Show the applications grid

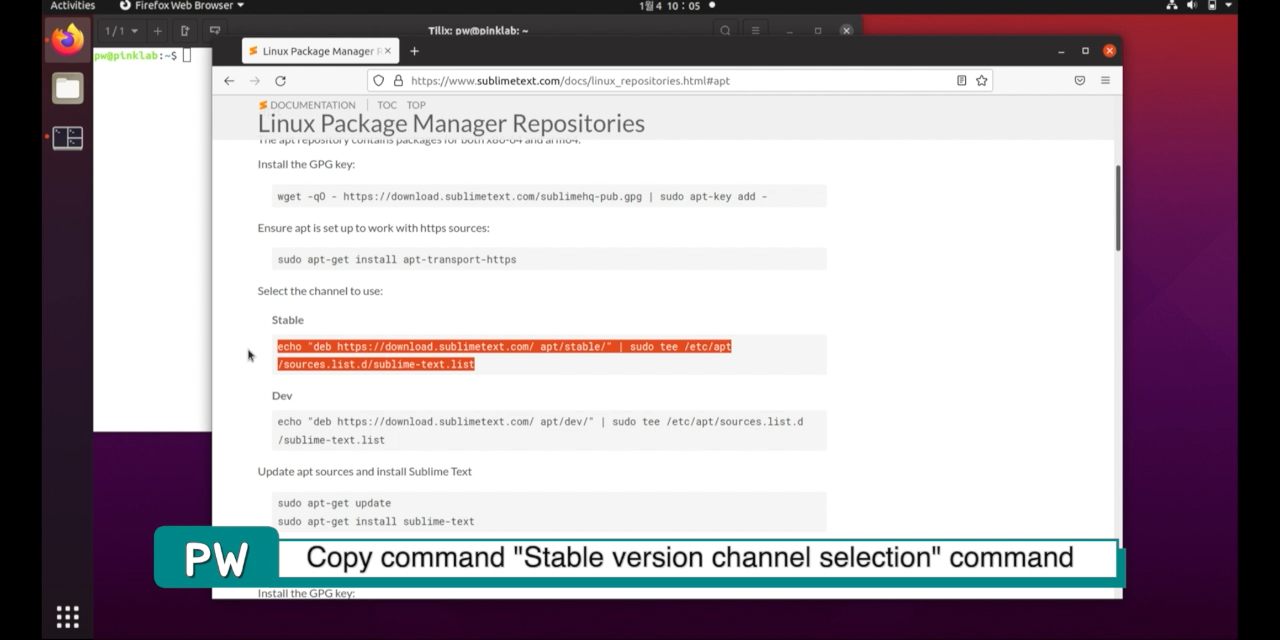click(68, 617)
